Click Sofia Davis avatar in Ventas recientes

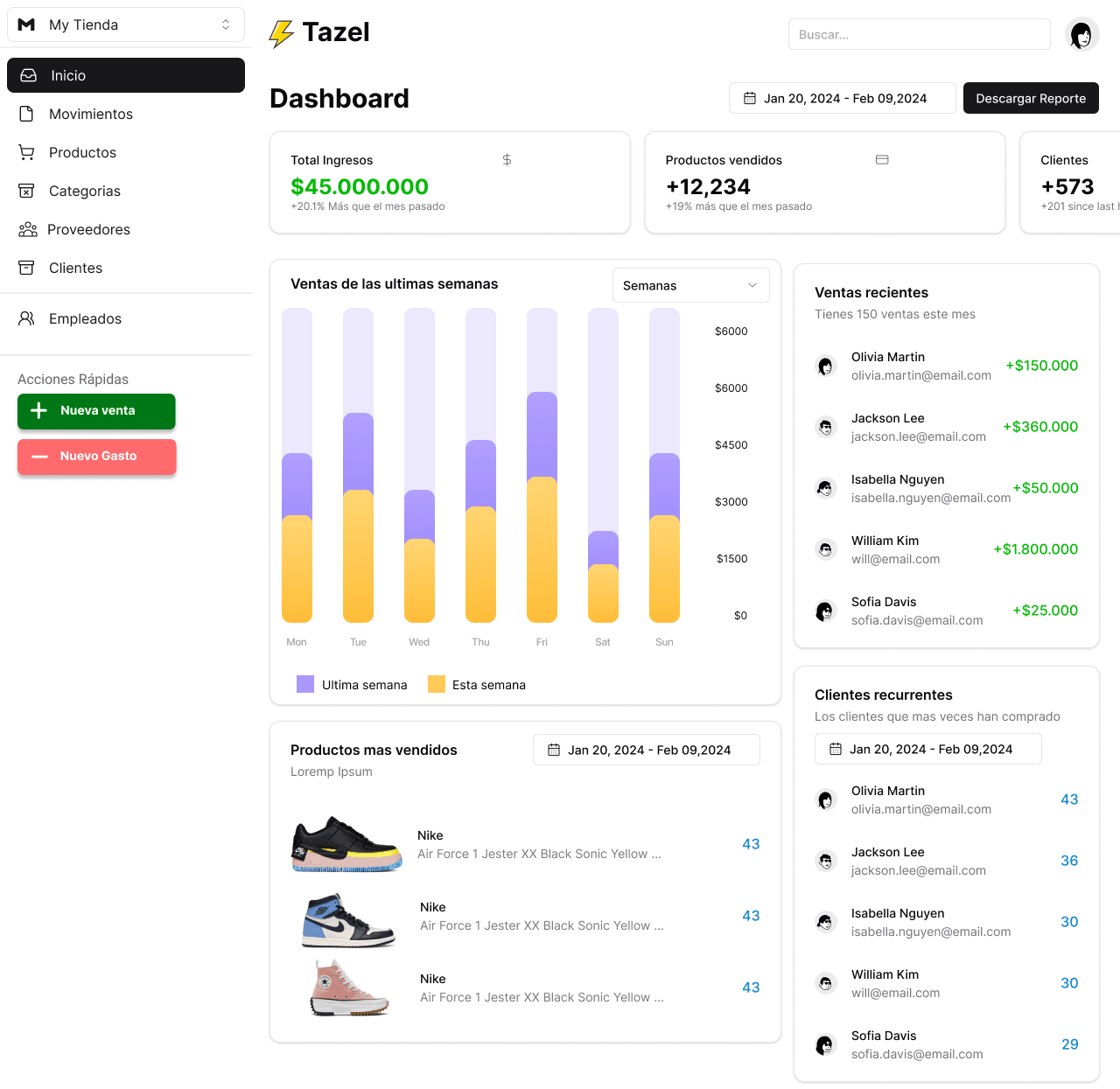pyautogui.click(x=826, y=611)
